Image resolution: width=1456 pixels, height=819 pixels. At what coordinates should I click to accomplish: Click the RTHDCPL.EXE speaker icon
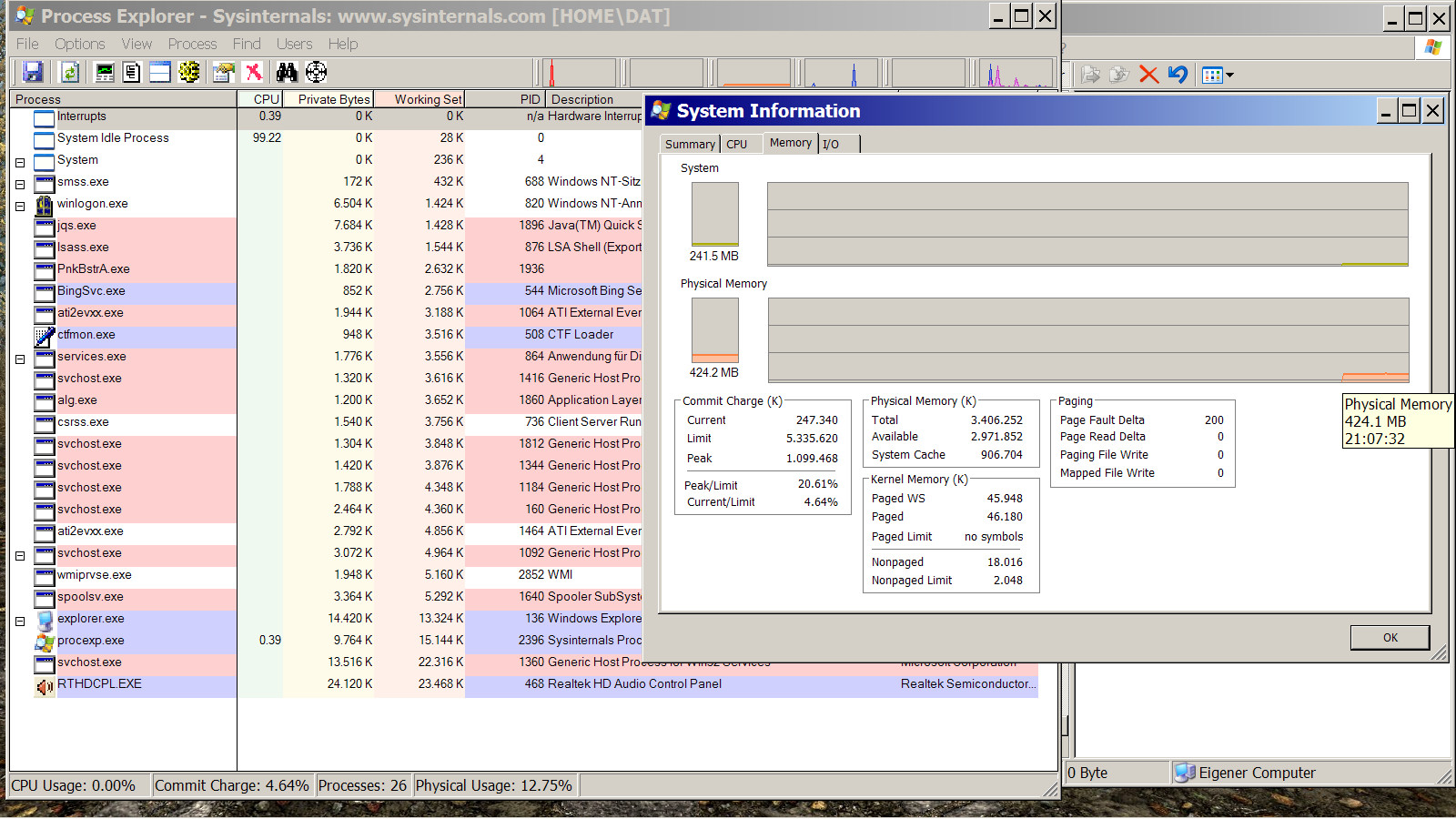click(44, 685)
